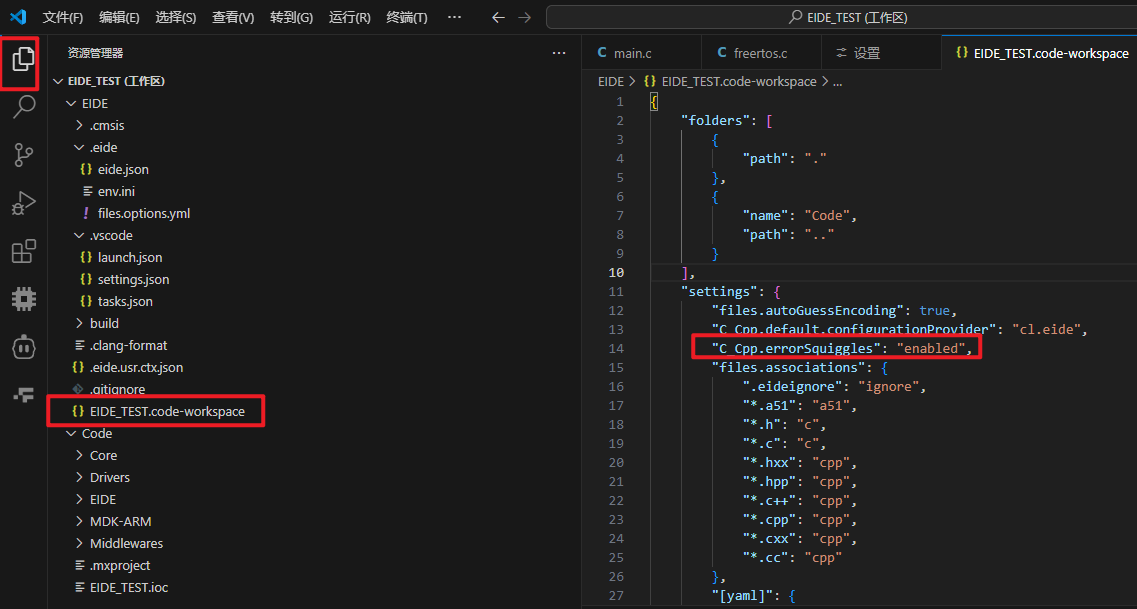Click the breadcrumb trailing ellipsis

[x=837, y=82]
